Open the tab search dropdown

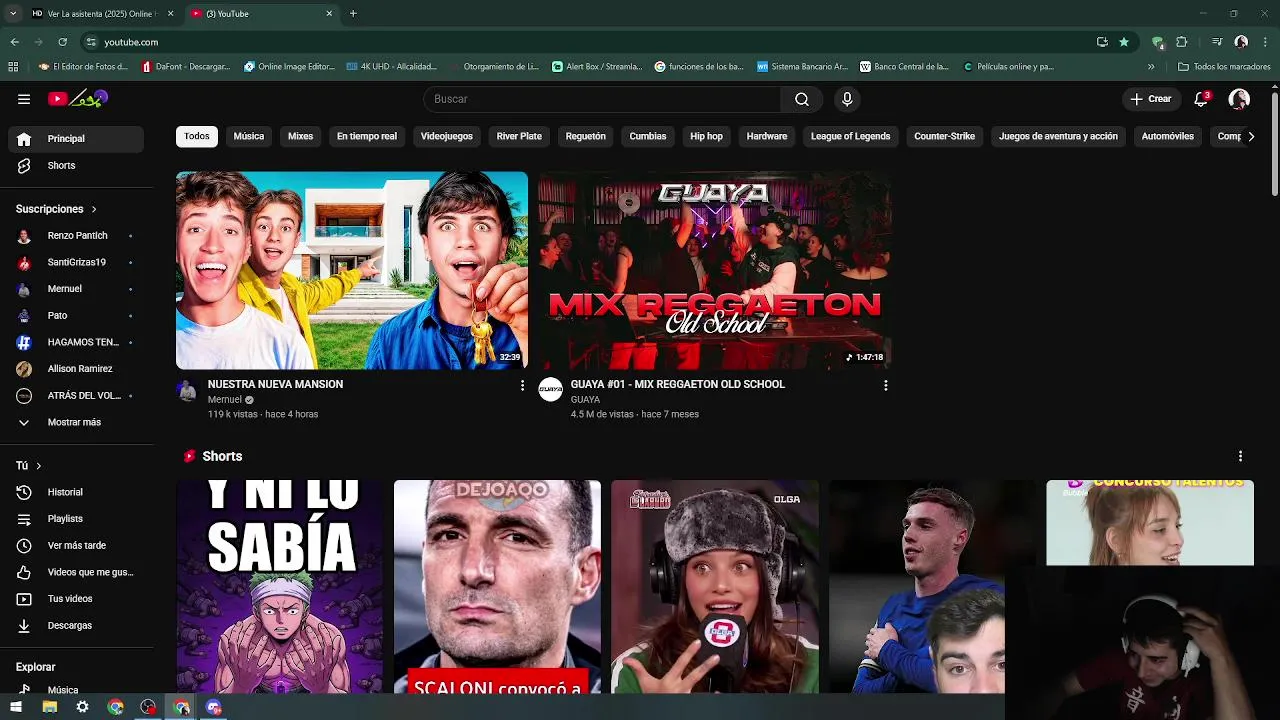[13, 14]
